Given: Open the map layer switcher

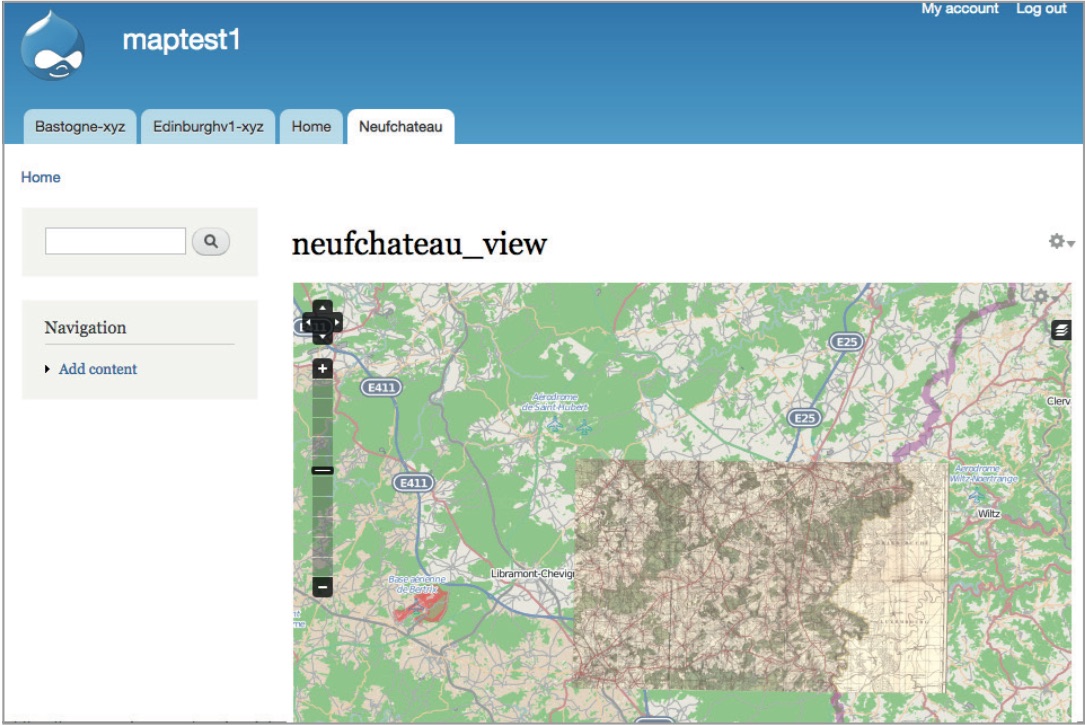Looking at the screenshot, I should (1060, 329).
